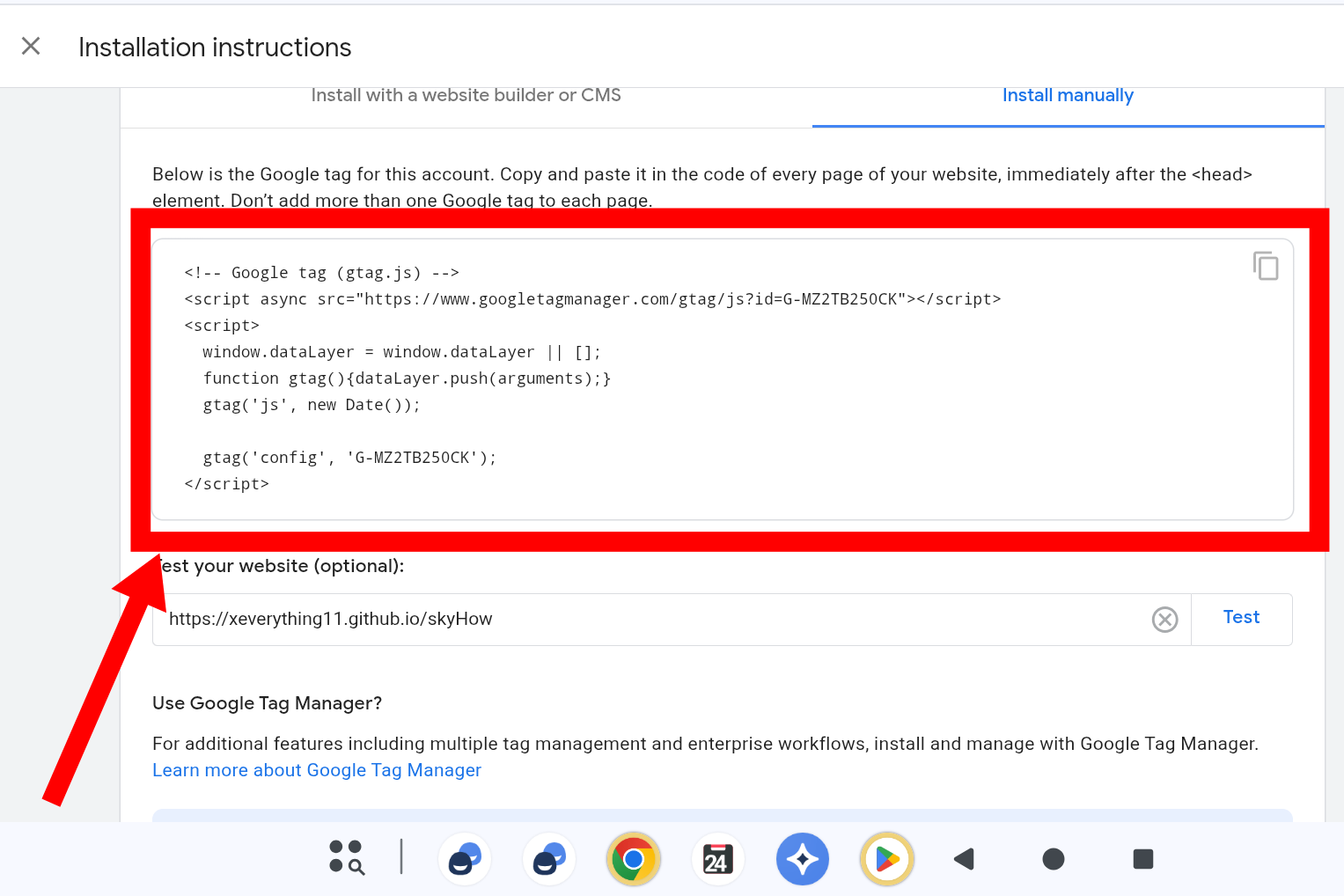Image resolution: width=1344 pixels, height=896 pixels.
Task: Select the Install manually tab
Action: point(1067,96)
